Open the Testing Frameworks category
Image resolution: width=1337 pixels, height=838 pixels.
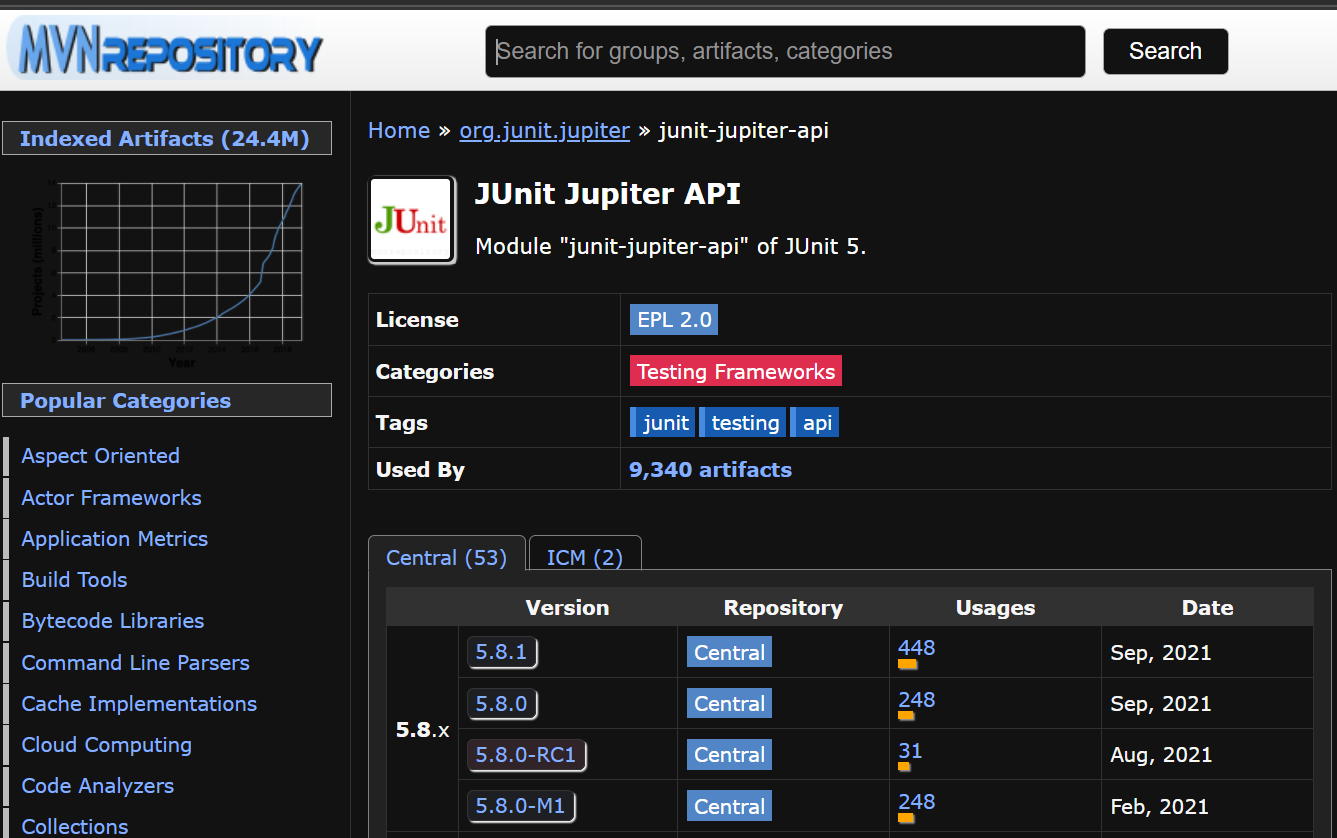736,371
